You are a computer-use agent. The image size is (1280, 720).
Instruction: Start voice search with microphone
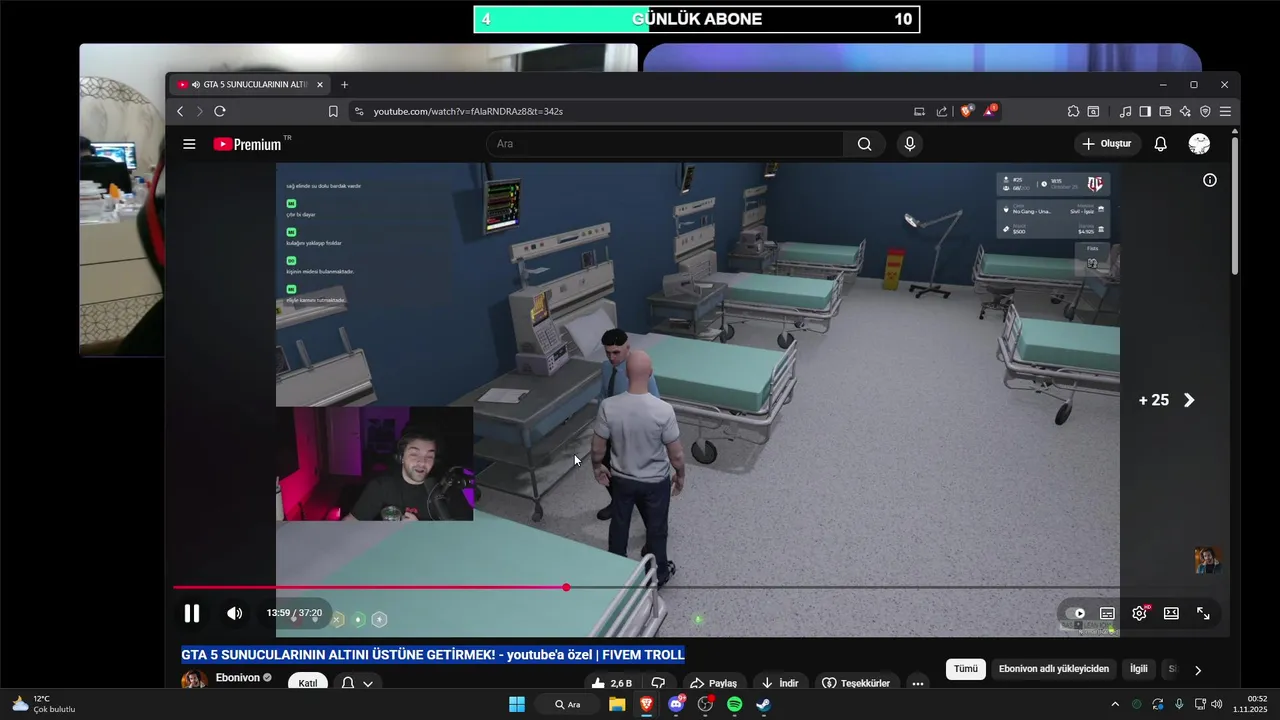point(910,144)
